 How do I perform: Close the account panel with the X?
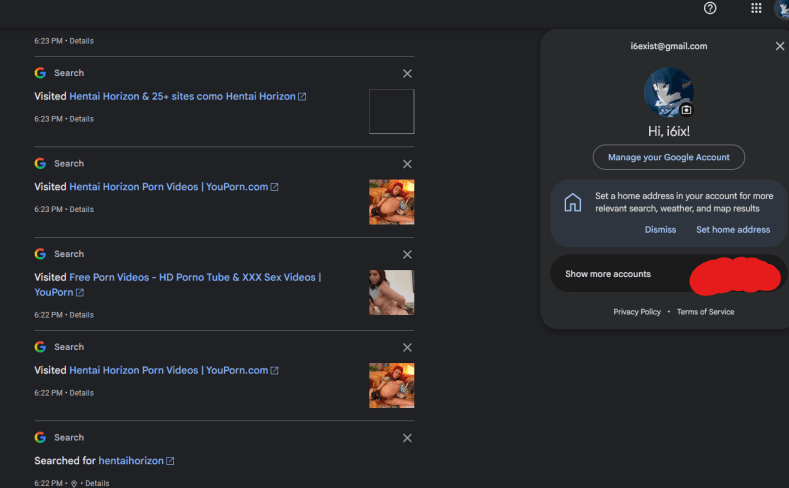(x=780, y=46)
